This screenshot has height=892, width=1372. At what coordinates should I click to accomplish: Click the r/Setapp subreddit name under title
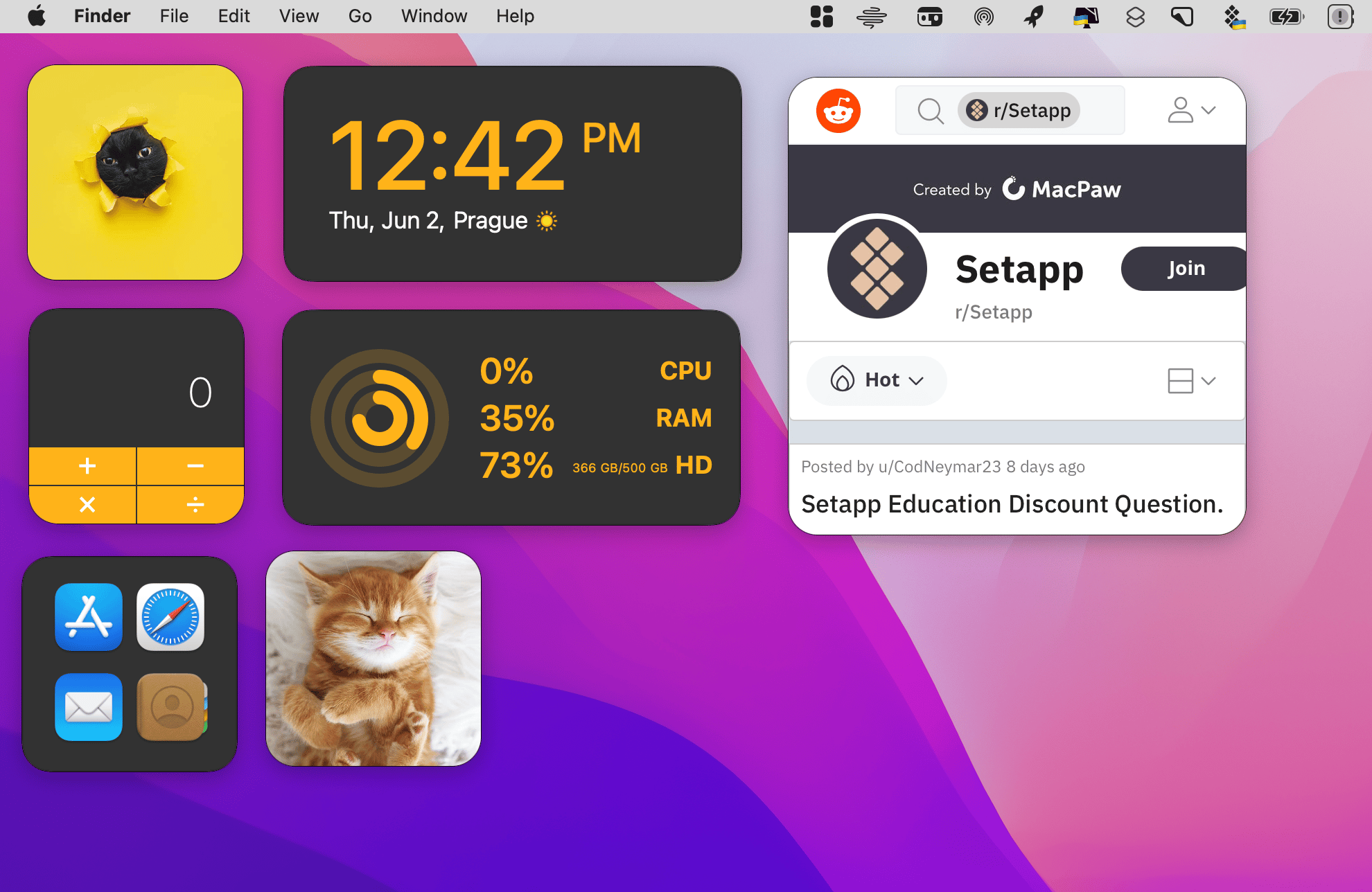pyautogui.click(x=994, y=312)
